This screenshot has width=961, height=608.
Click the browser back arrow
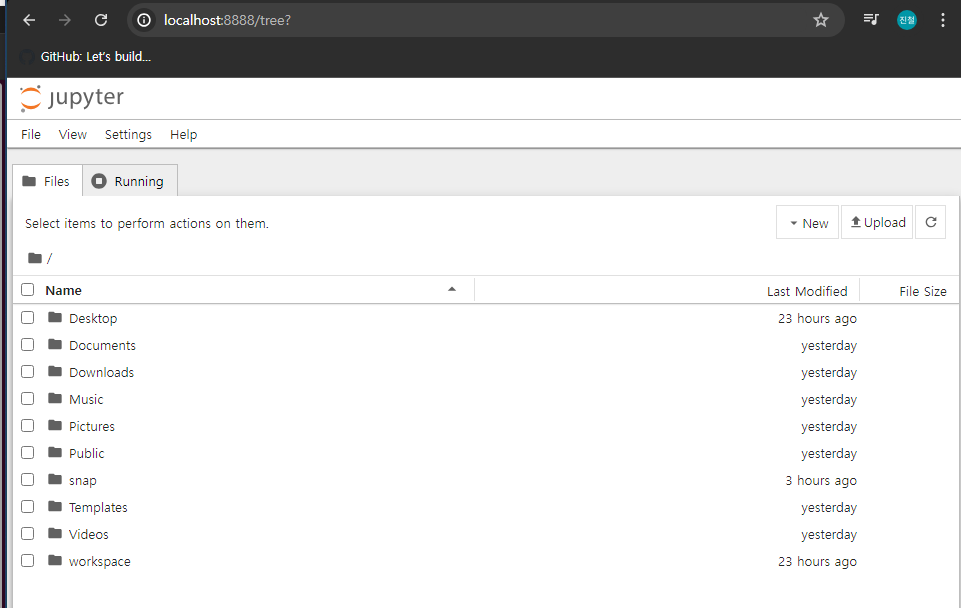coord(29,20)
